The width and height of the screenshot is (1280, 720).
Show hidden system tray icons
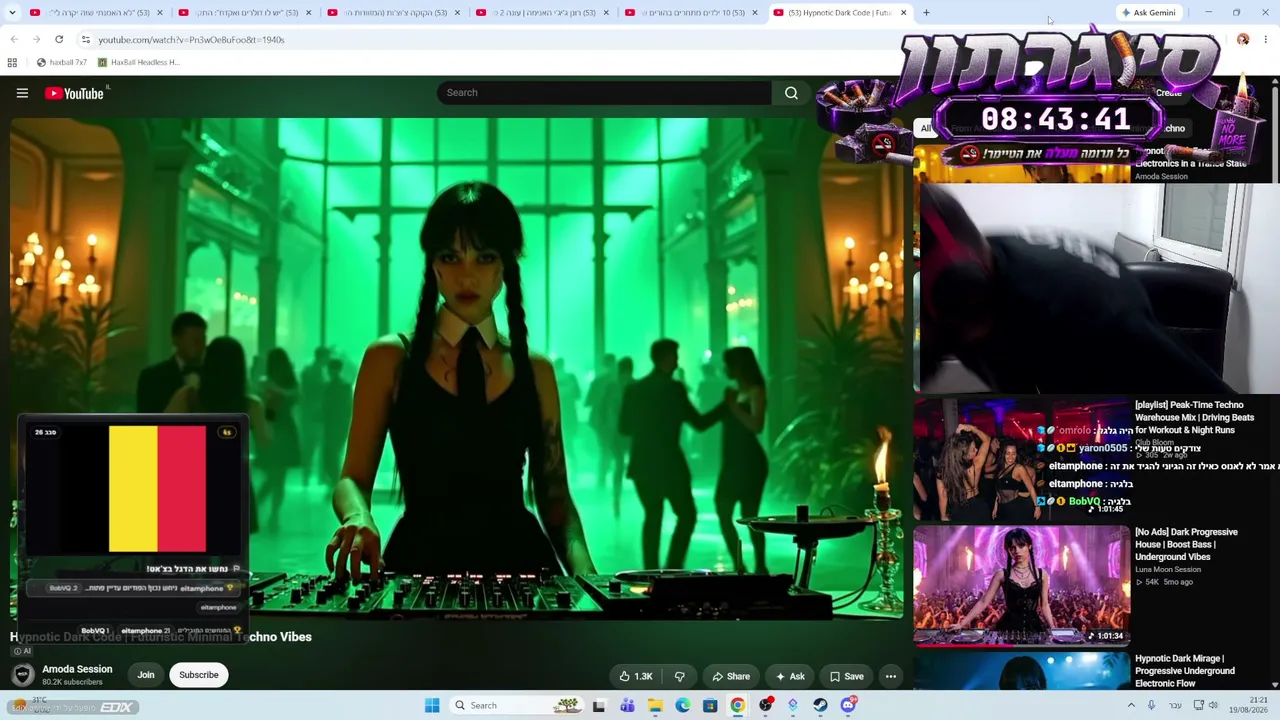1131,706
